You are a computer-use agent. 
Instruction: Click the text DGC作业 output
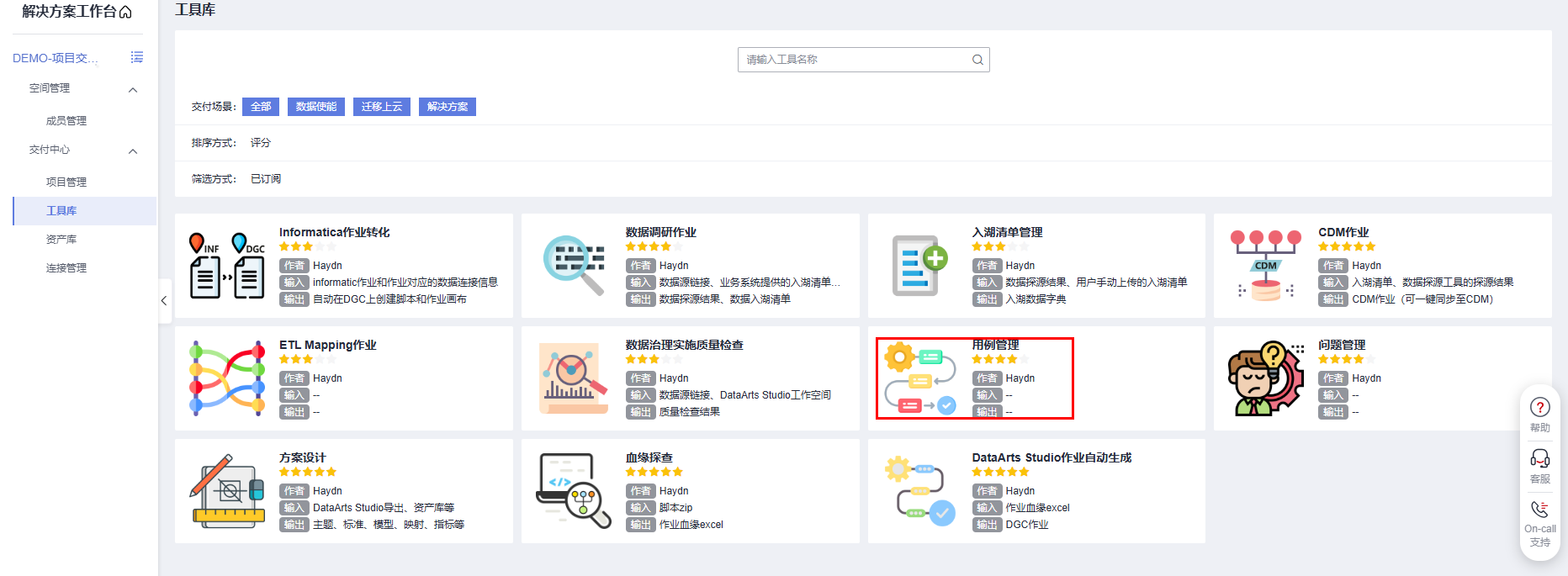click(1027, 525)
